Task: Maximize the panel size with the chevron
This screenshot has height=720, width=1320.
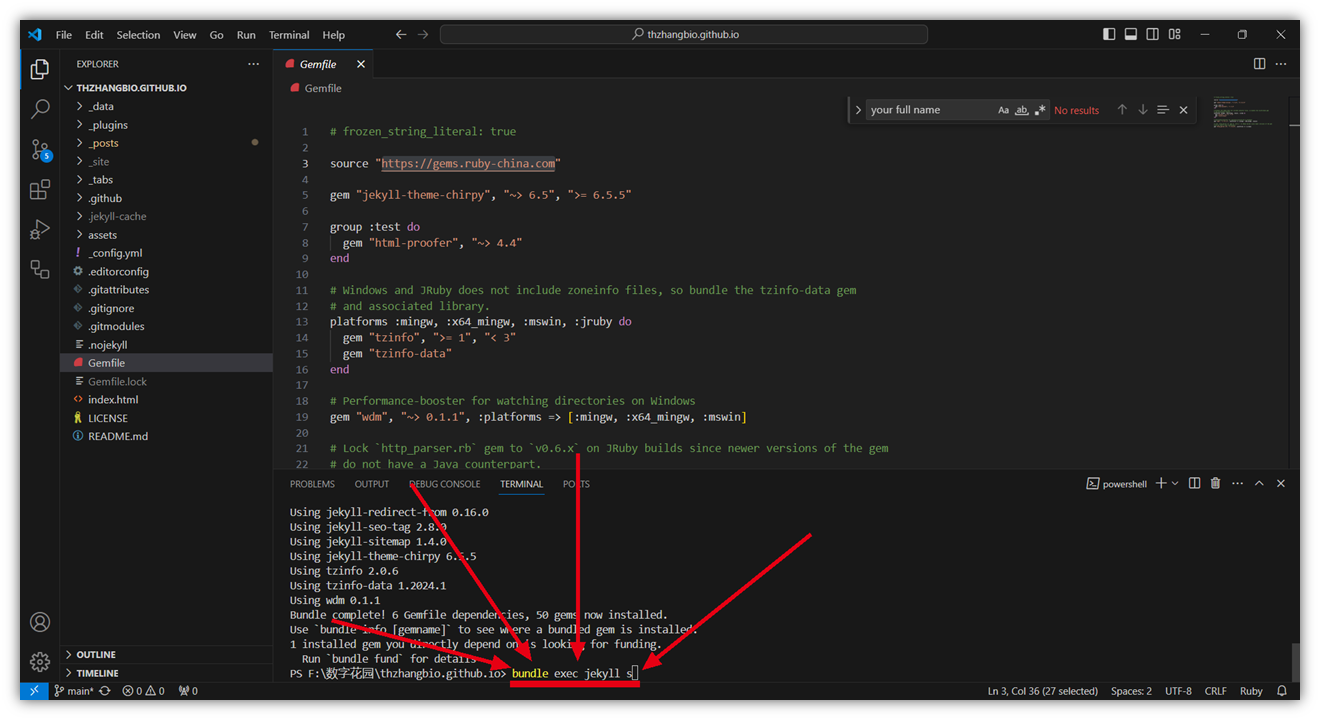Action: 1259,484
